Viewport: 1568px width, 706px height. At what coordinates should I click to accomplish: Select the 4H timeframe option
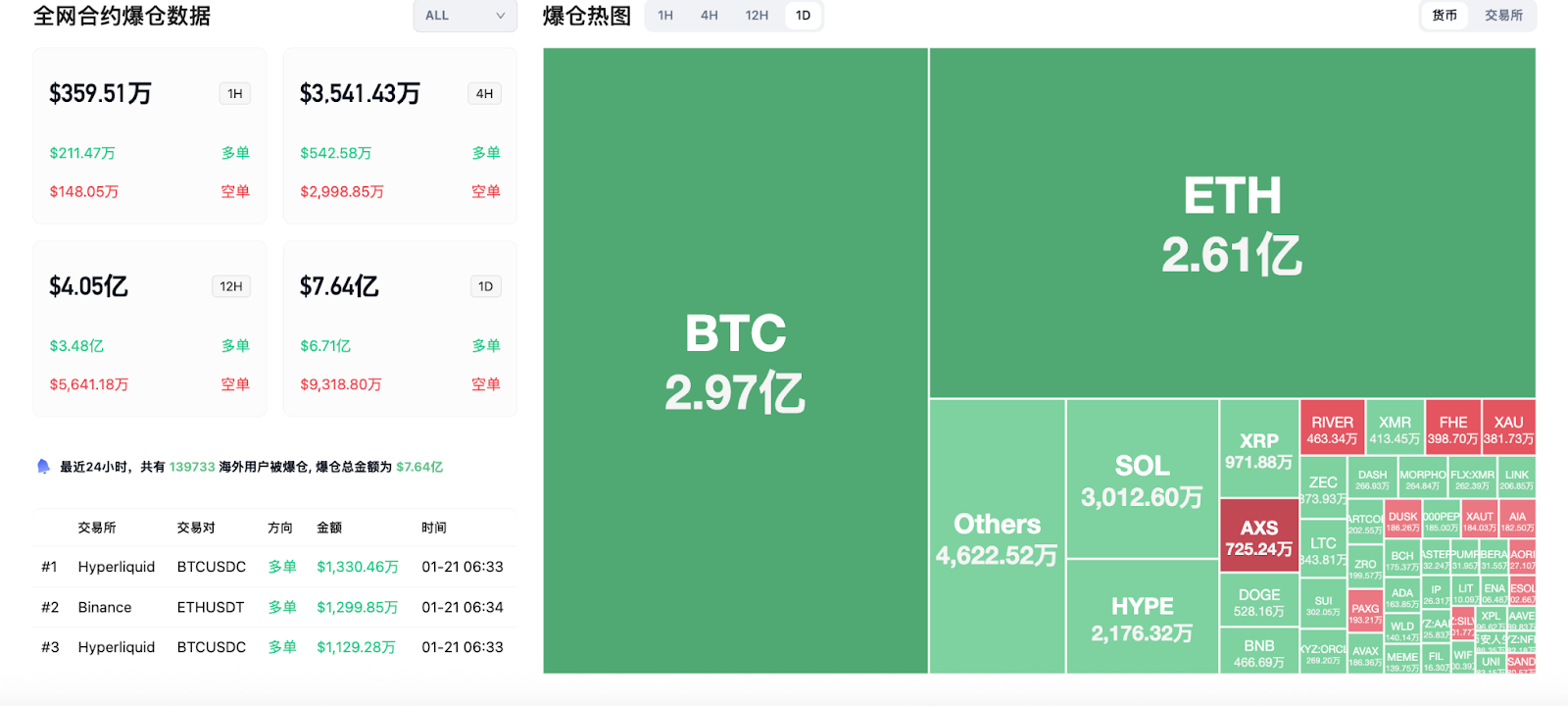[709, 16]
